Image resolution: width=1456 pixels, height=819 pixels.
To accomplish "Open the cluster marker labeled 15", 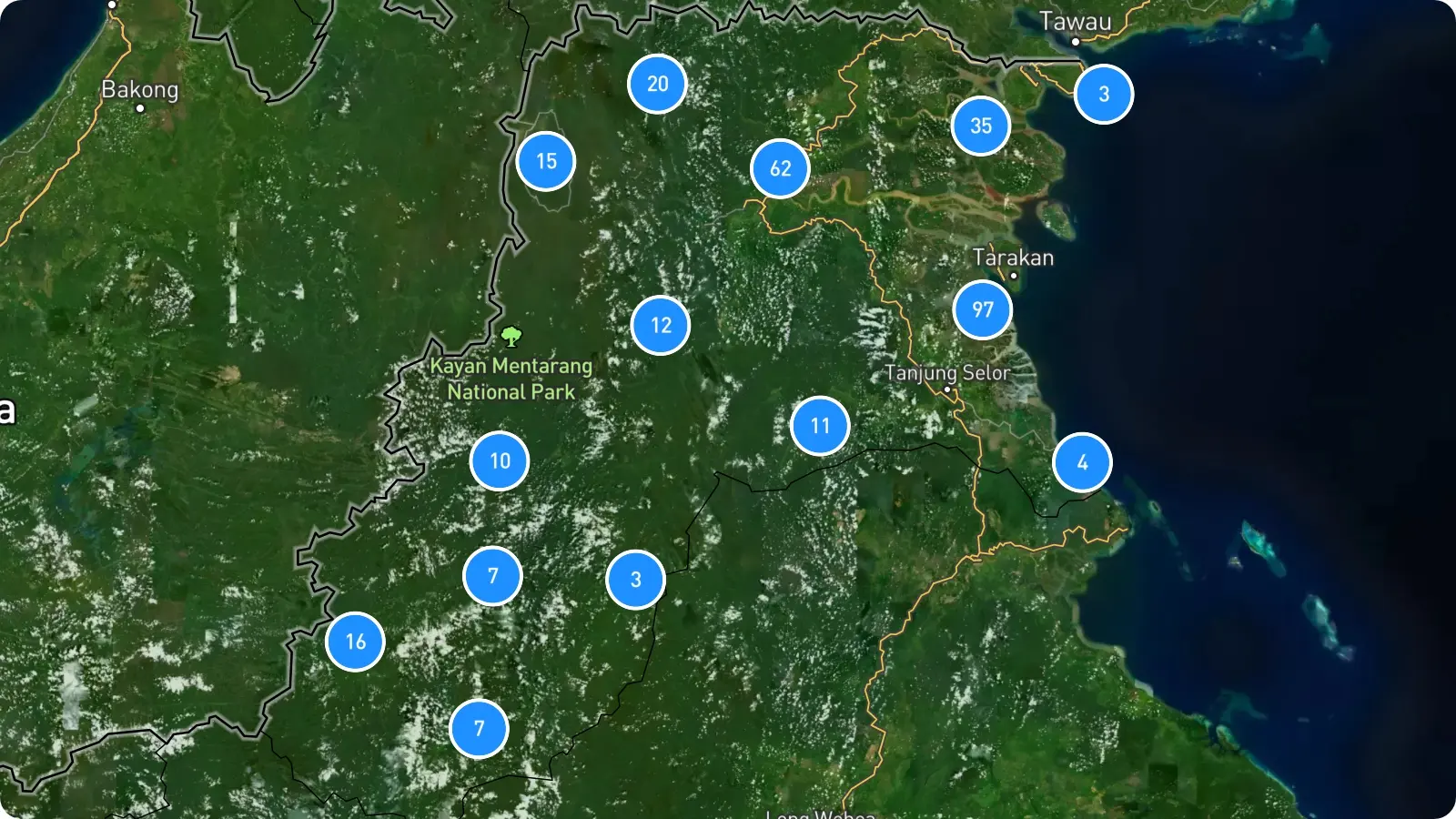I will coord(546,161).
